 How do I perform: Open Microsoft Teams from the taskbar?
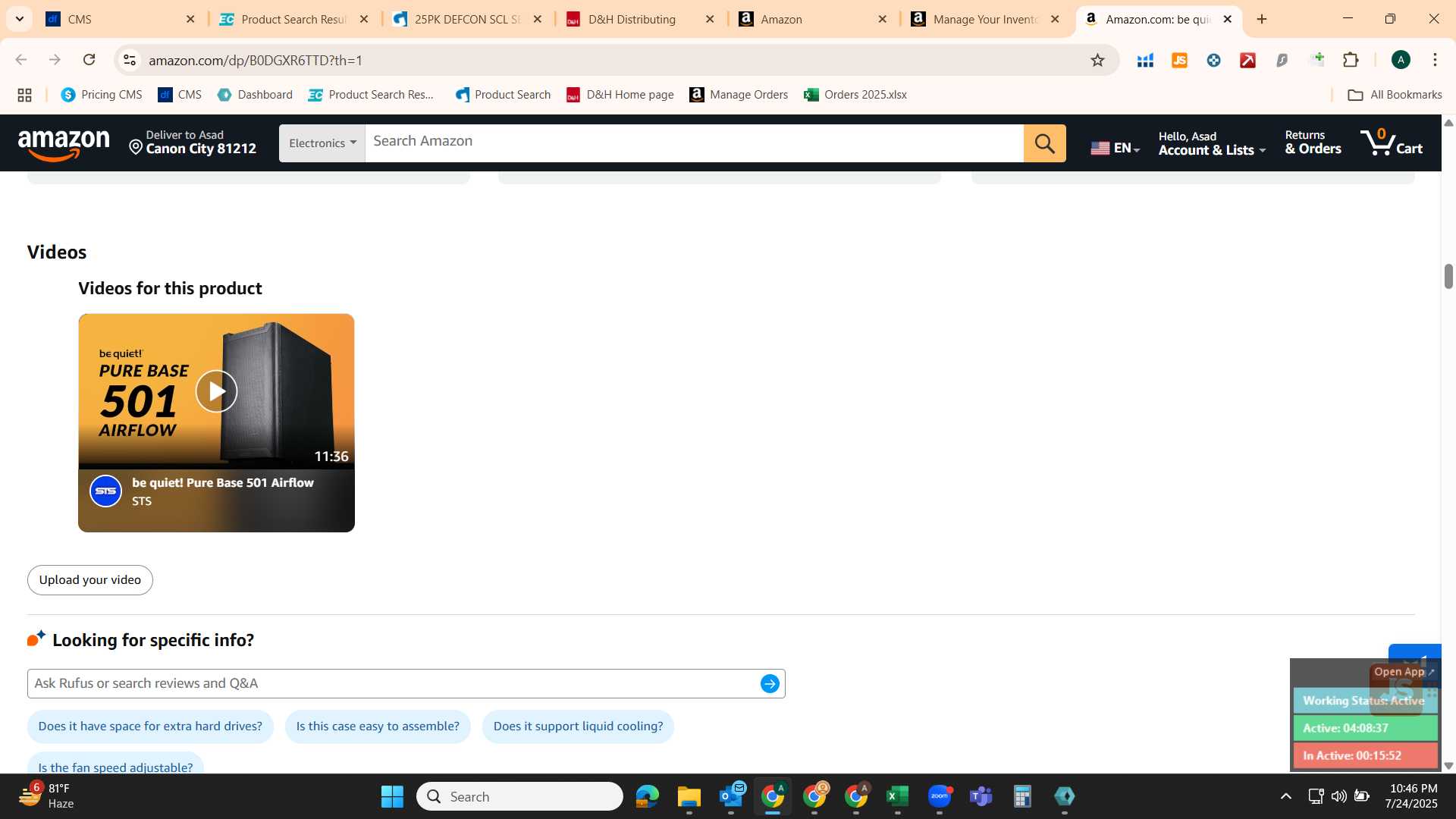click(981, 797)
